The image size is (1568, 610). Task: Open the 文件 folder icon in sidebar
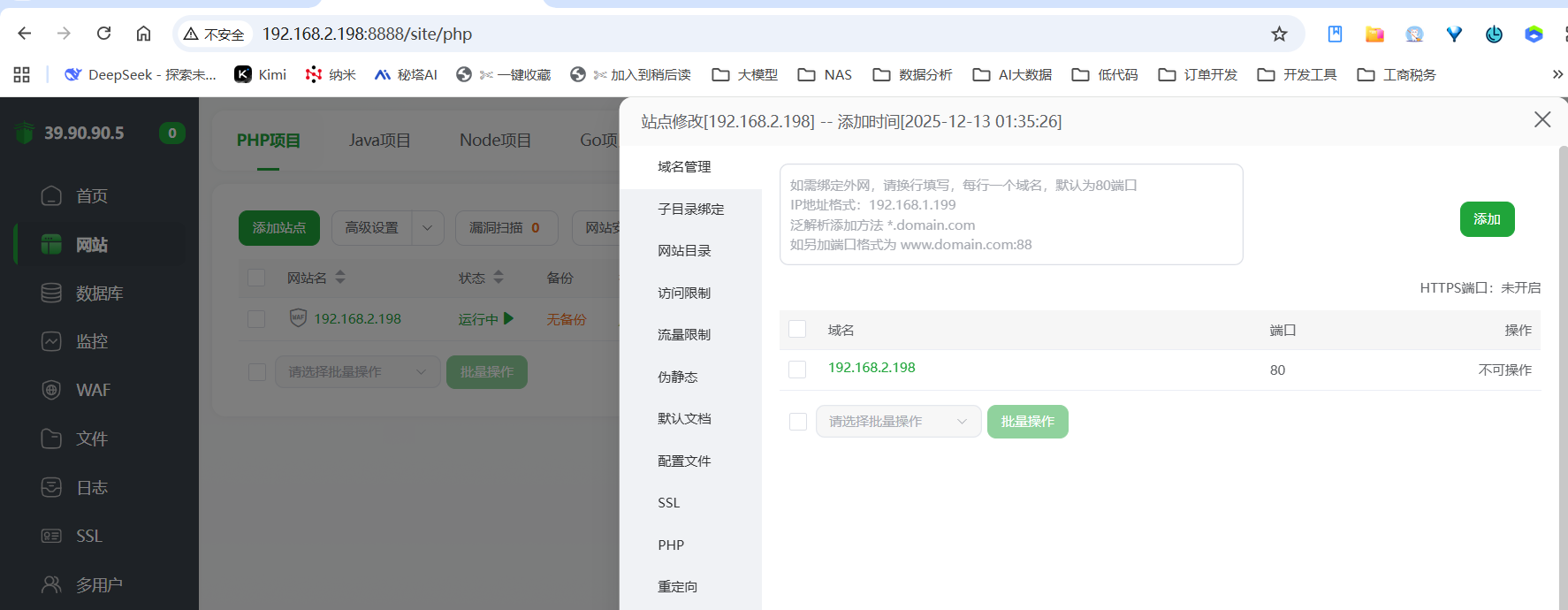[x=51, y=438]
